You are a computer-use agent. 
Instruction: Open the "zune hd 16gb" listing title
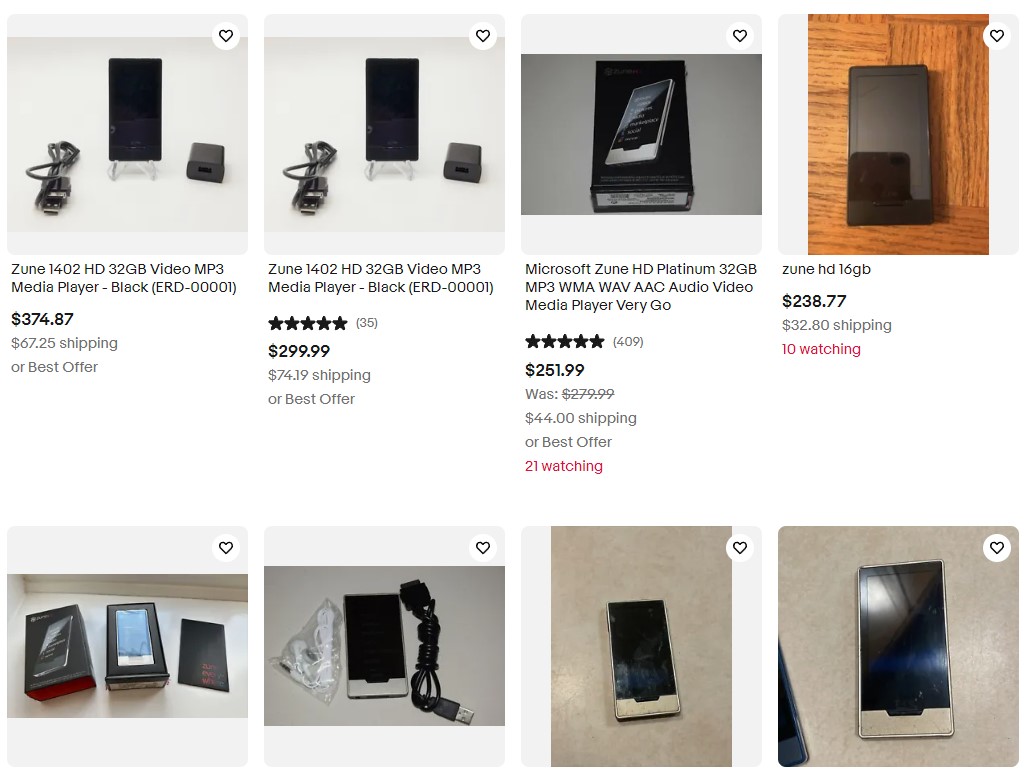pyautogui.click(x=826, y=269)
